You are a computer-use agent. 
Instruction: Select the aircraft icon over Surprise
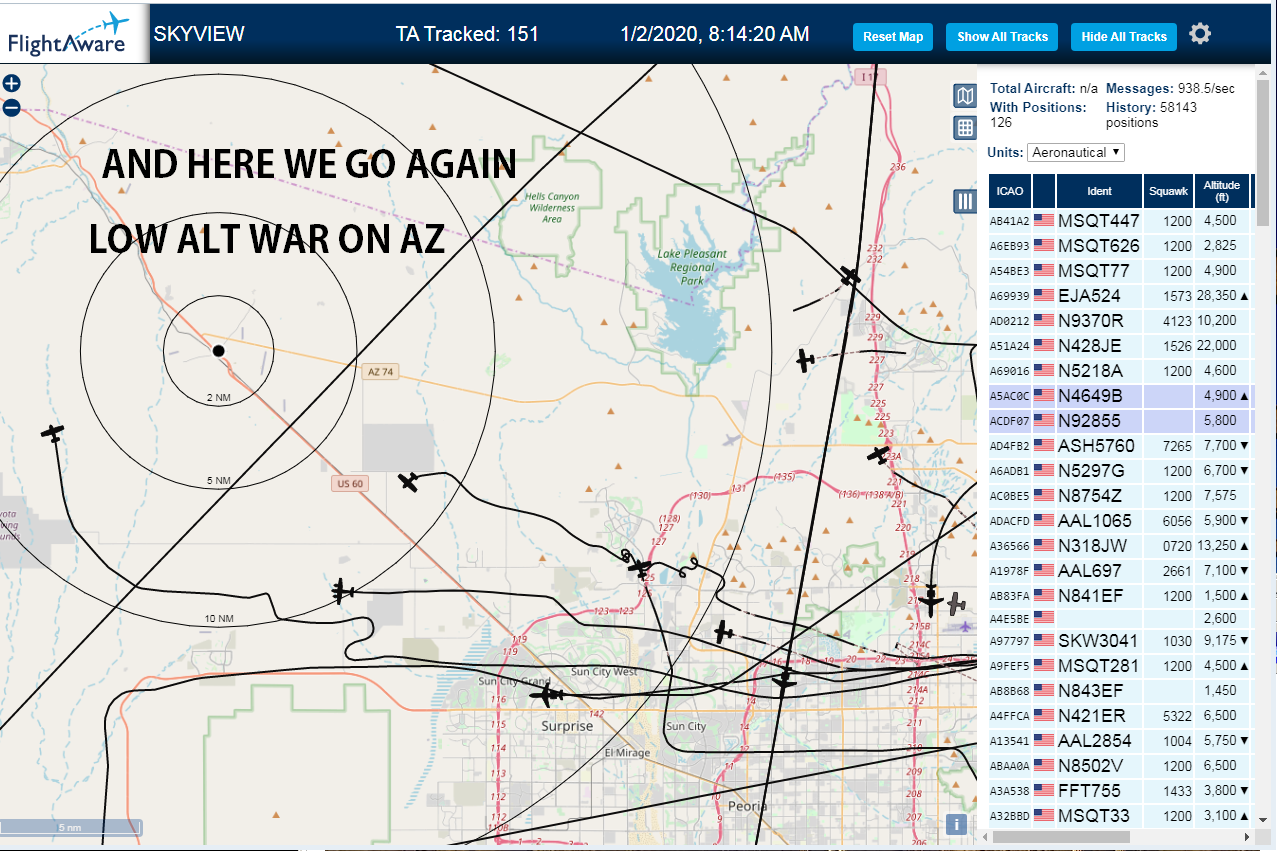click(x=546, y=693)
